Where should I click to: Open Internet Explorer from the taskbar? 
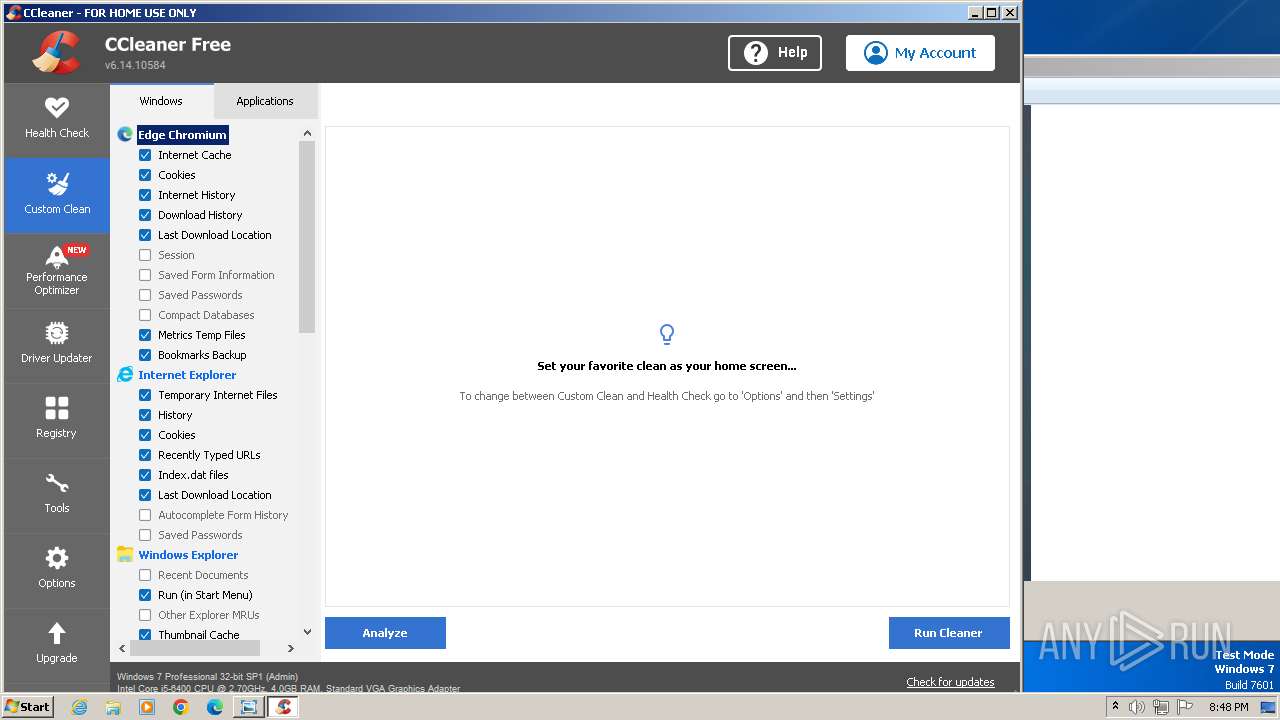click(x=79, y=707)
